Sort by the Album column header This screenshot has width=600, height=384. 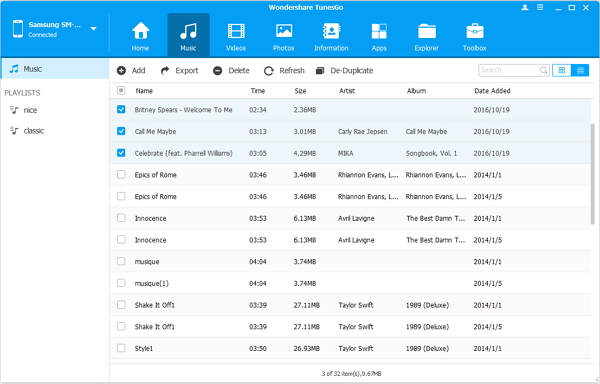(x=416, y=91)
